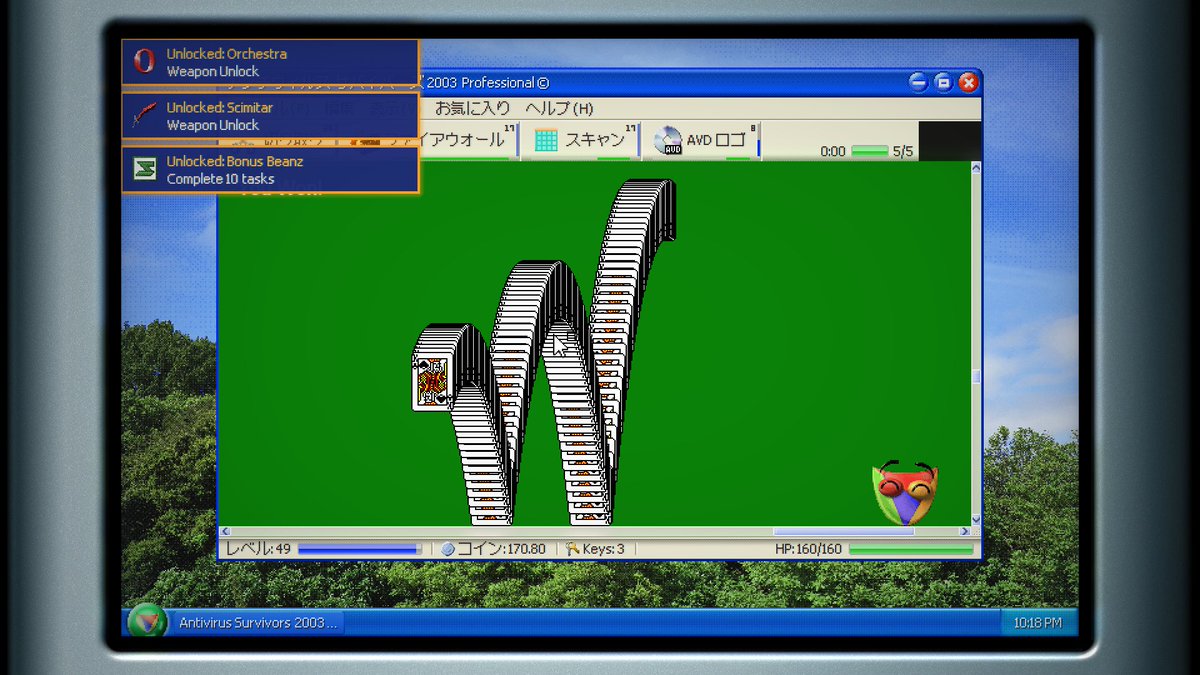1200x675 pixels.
Task: Click the blue level experience bar
Action: [x=360, y=549]
